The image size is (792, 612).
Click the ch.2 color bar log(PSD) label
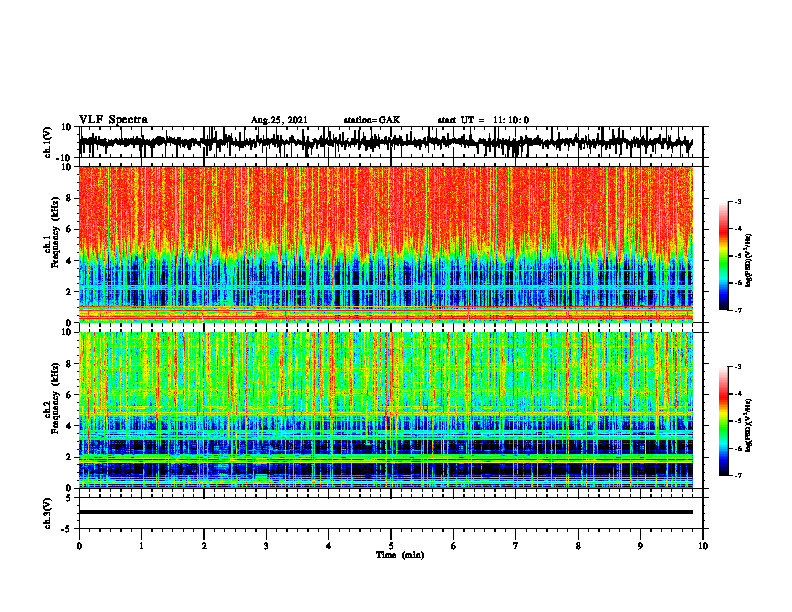[748, 423]
